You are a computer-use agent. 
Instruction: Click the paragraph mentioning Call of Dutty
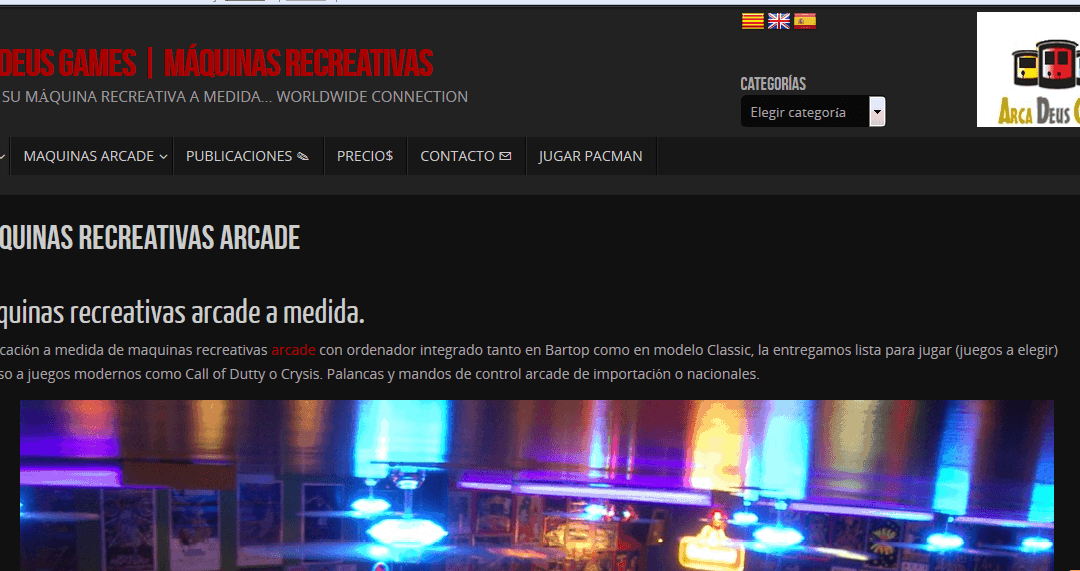(x=529, y=363)
